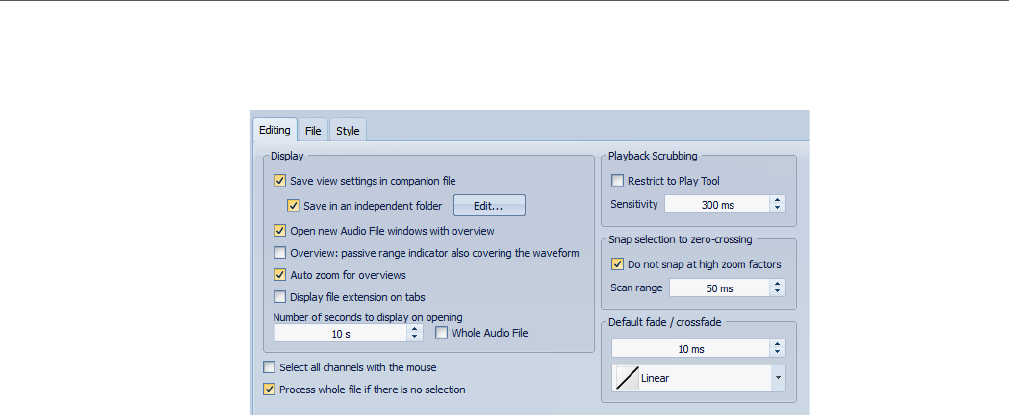Uncheck Process whole file if no selection

point(268,389)
